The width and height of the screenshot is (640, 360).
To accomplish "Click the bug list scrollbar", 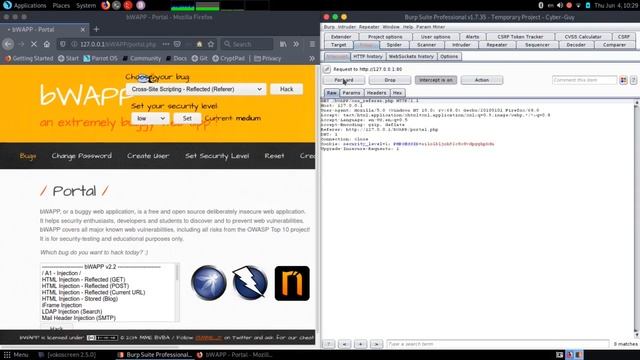I will click(177, 292).
